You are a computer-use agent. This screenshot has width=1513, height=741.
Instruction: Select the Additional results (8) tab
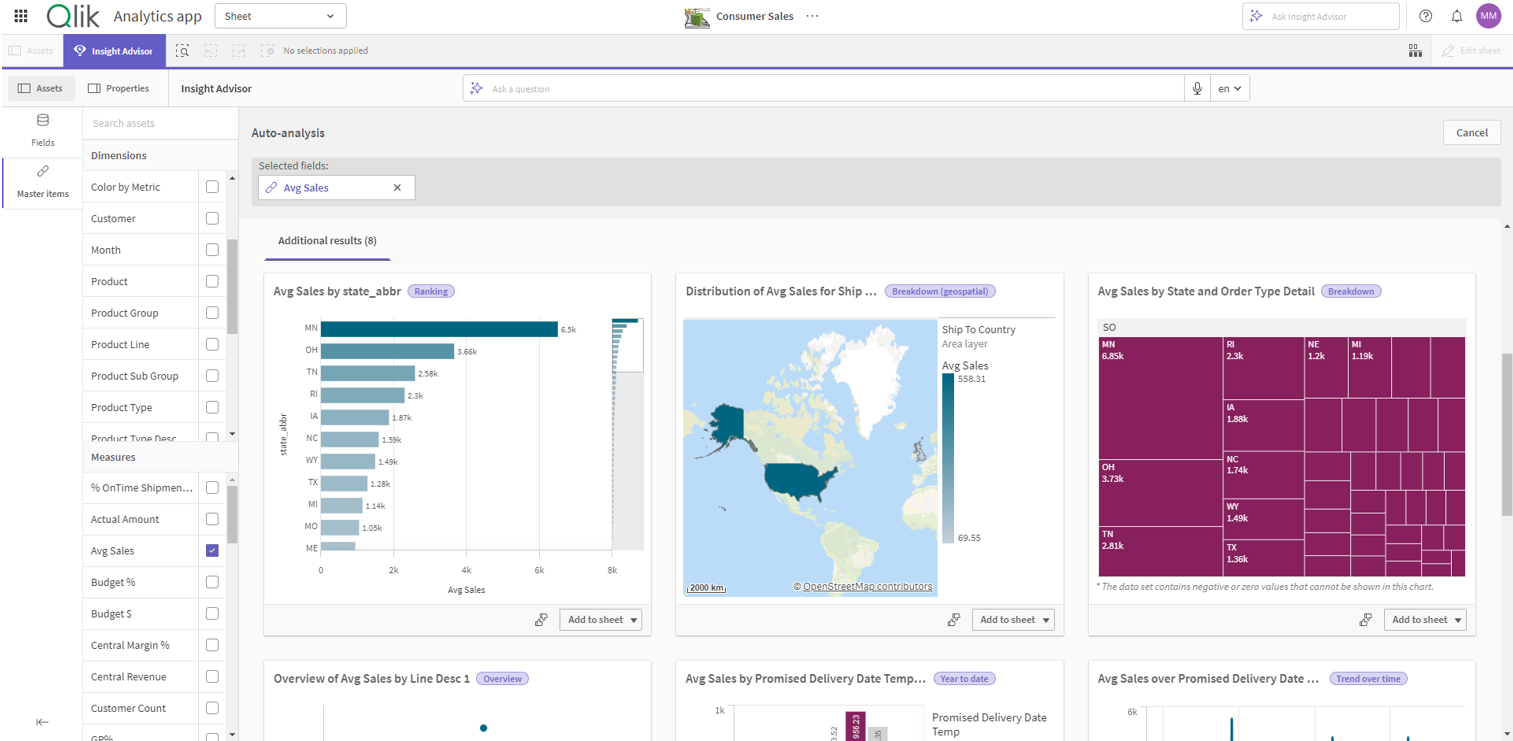point(327,241)
